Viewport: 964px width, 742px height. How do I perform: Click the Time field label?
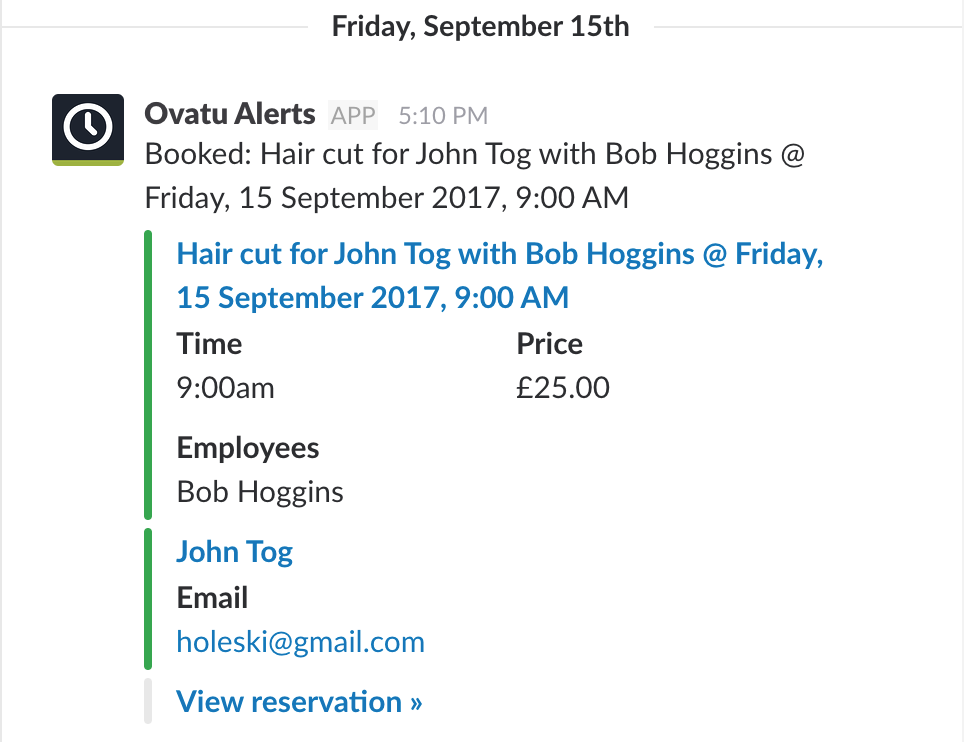coord(209,344)
